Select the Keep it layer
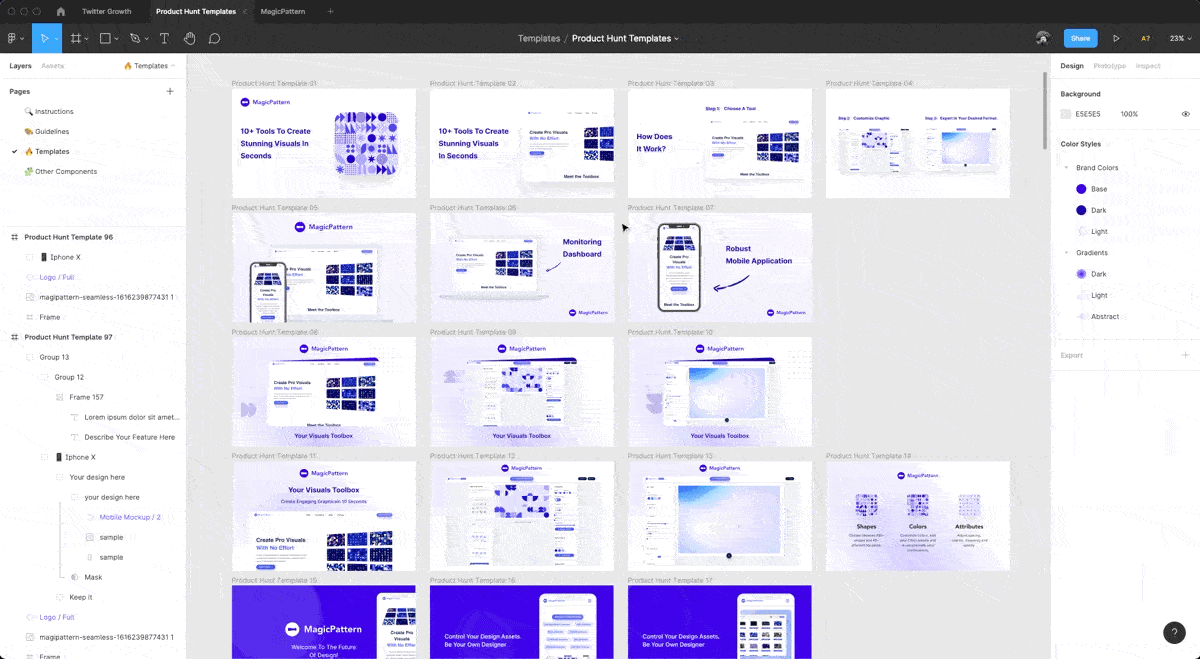The height and width of the screenshot is (659, 1200). [81, 597]
